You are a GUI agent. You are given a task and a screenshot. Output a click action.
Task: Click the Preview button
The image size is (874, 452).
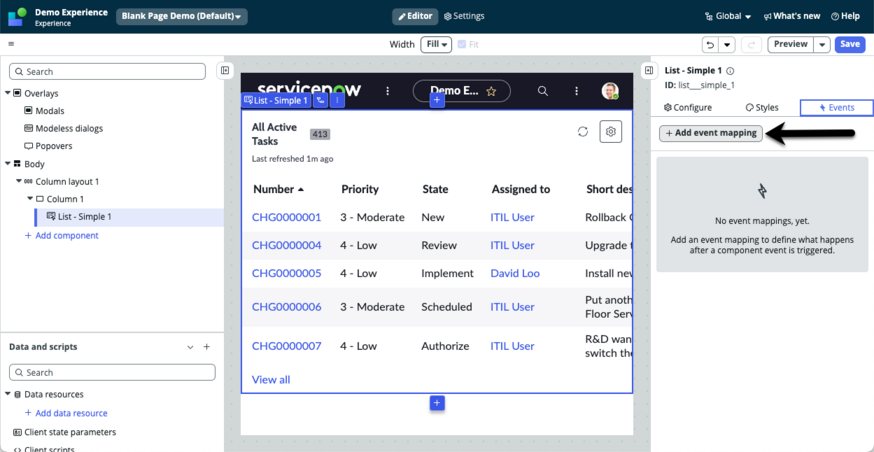coord(790,45)
